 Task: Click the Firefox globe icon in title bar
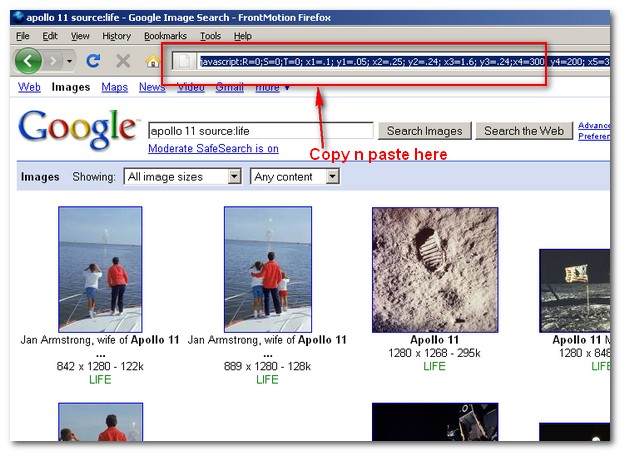tap(18, 17)
